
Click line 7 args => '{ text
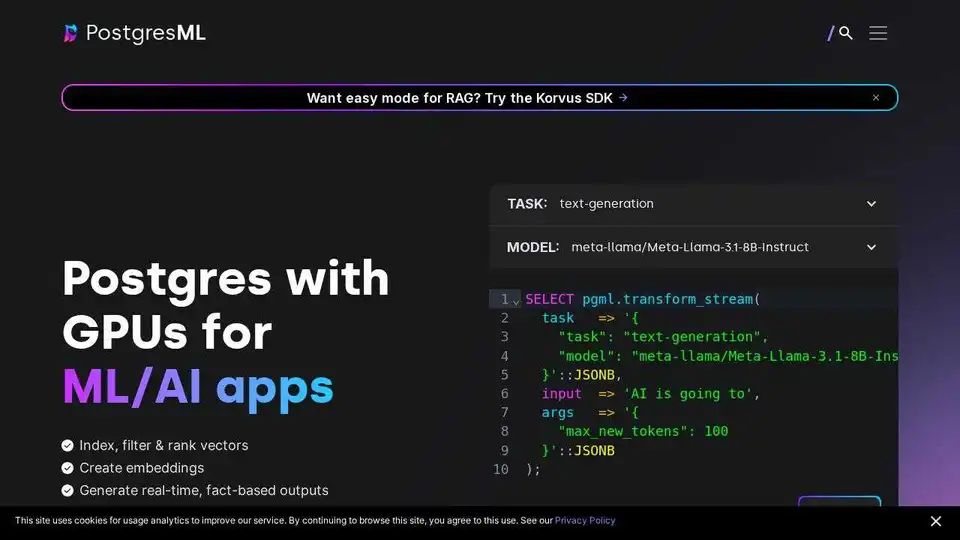[590, 413]
